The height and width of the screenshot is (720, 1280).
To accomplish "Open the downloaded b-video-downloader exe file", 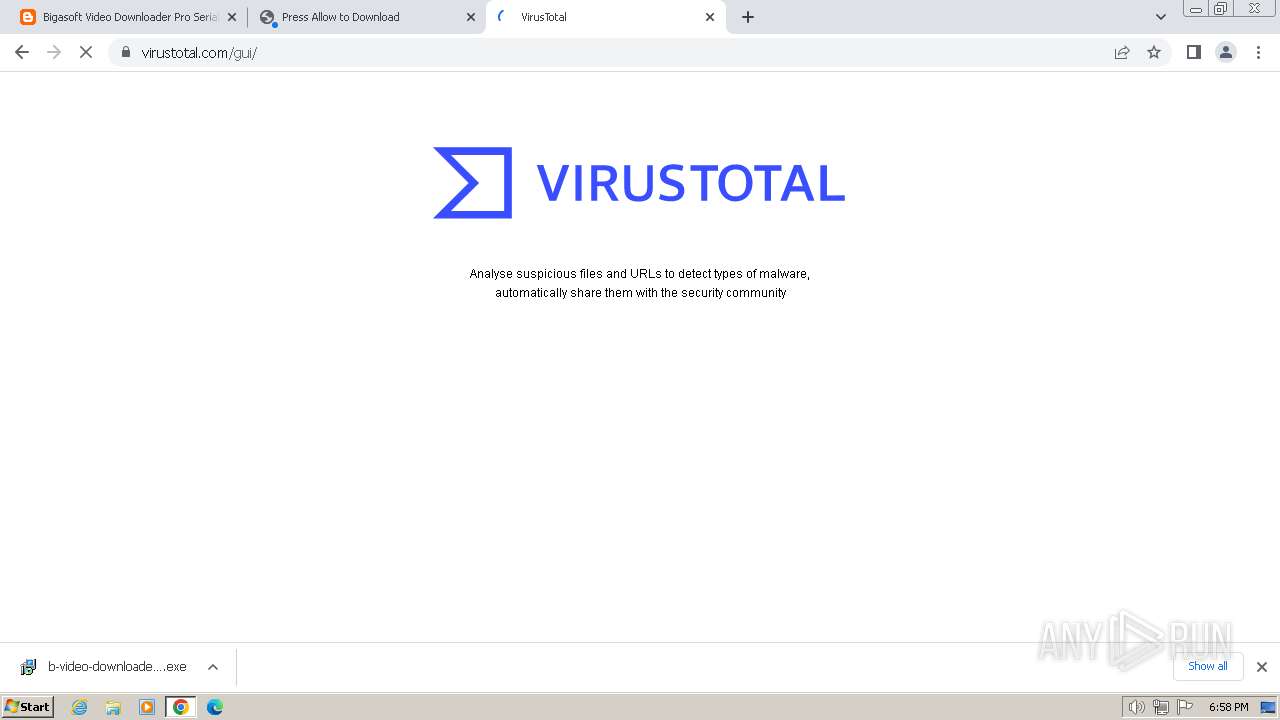I will (104, 667).
